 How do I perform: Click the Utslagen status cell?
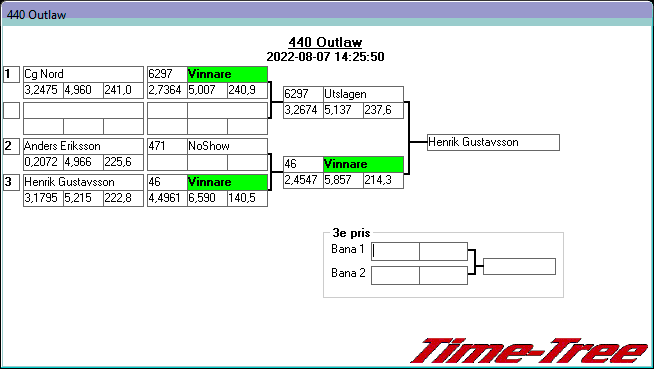tap(363, 94)
